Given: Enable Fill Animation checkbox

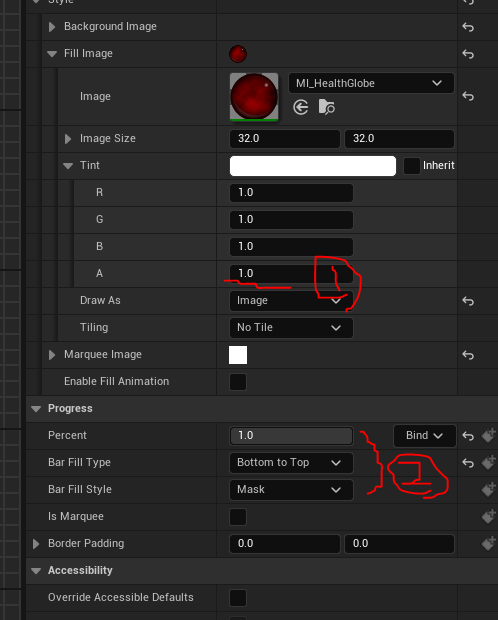Looking at the screenshot, I should tap(238, 382).
